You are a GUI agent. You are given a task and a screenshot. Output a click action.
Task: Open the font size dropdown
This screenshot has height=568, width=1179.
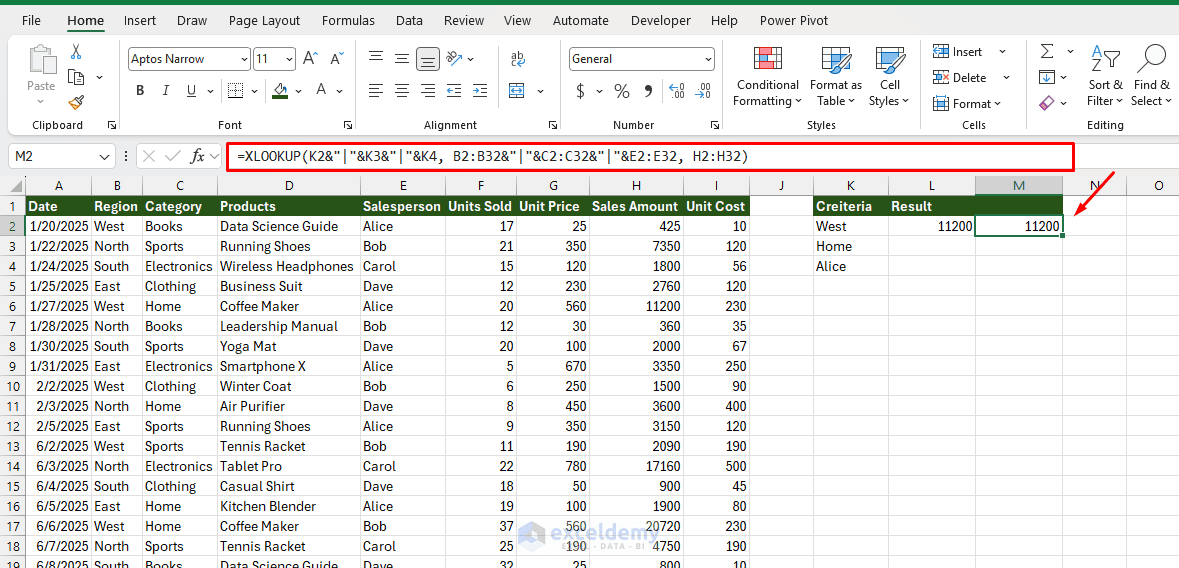click(x=289, y=59)
